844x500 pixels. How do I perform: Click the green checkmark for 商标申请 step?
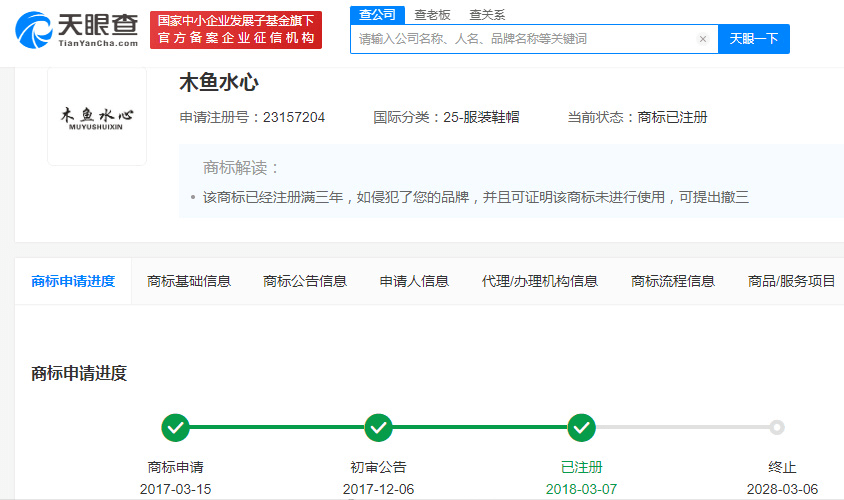point(175,427)
